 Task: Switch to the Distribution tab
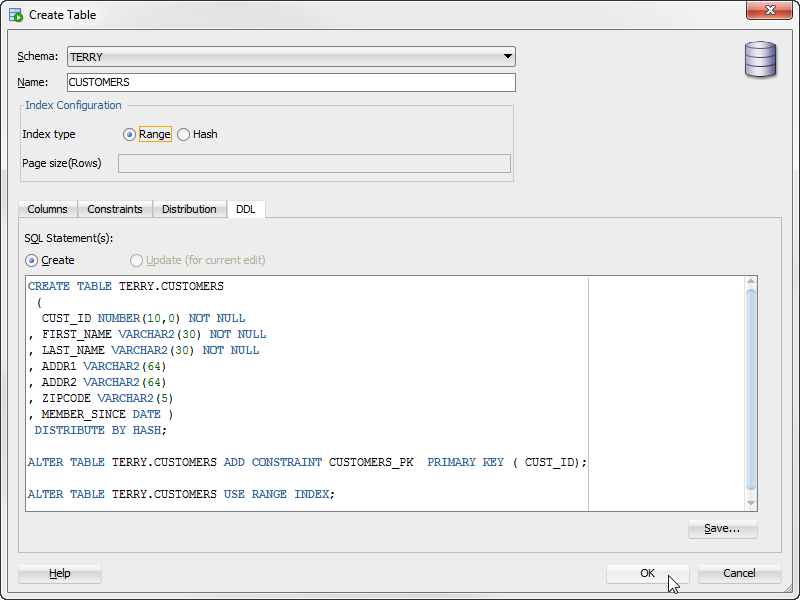pyautogui.click(x=189, y=209)
